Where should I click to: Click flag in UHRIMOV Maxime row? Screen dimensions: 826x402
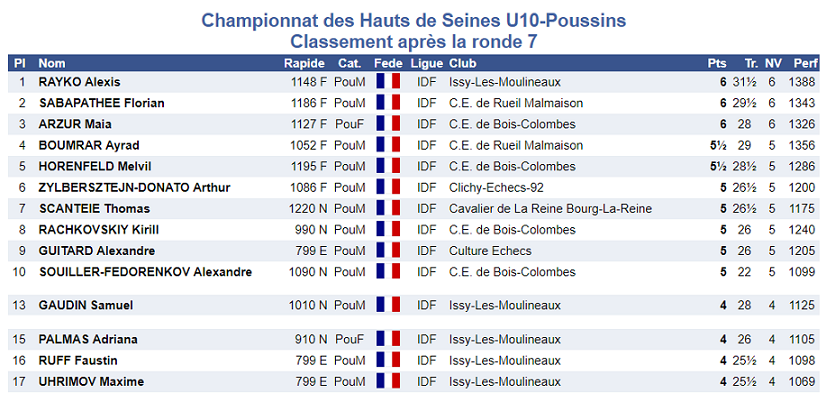point(388,381)
